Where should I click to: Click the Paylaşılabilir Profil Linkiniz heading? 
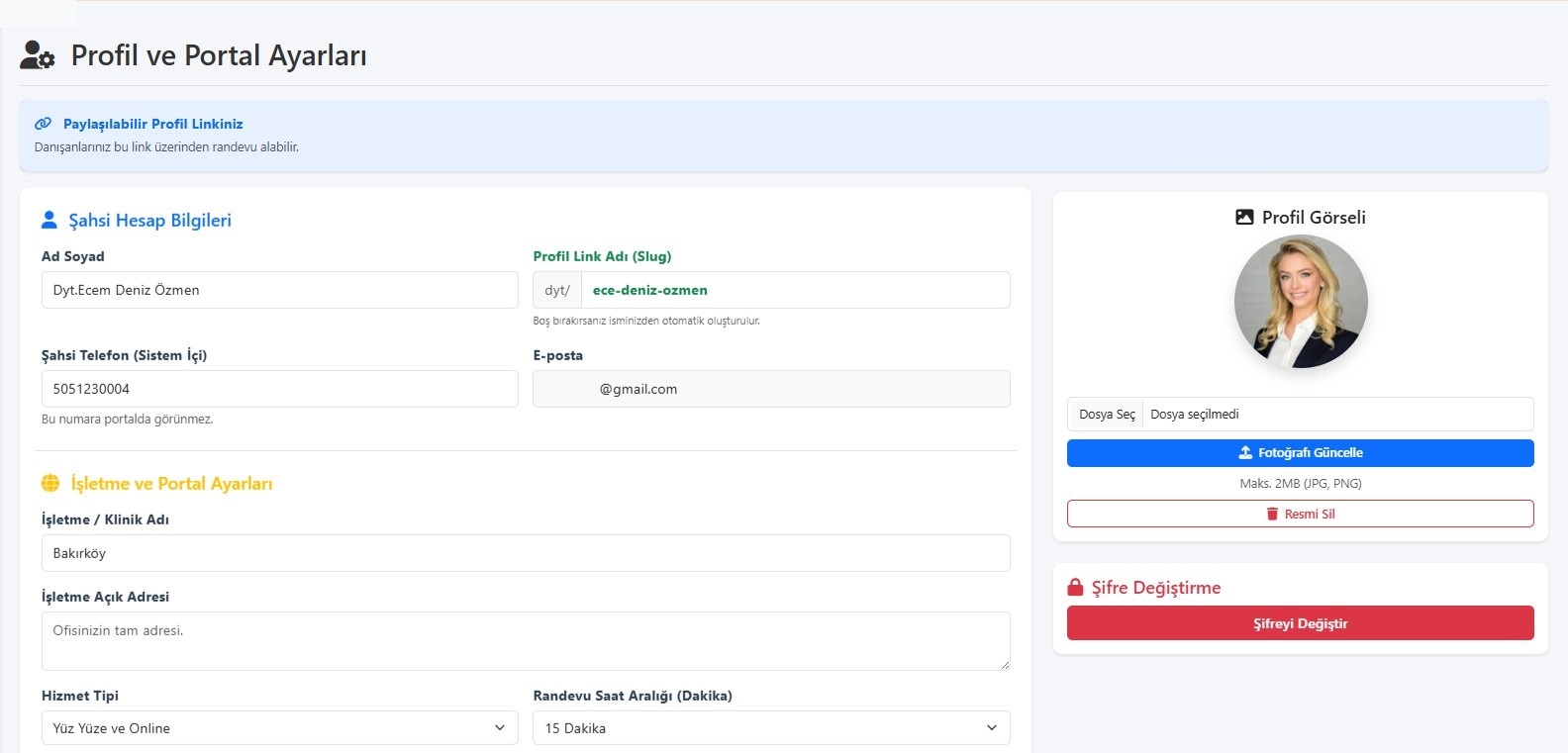(152, 124)
